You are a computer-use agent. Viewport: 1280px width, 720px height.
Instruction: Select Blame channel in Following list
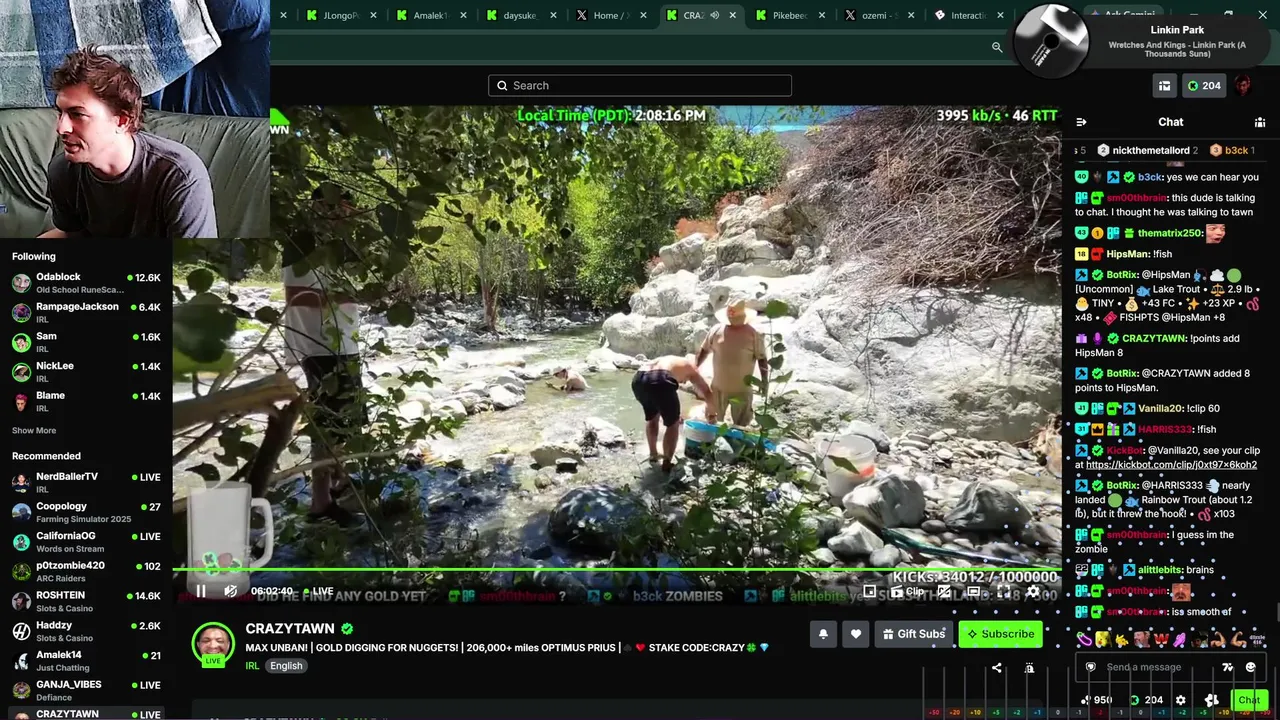[x=86, y=401]
